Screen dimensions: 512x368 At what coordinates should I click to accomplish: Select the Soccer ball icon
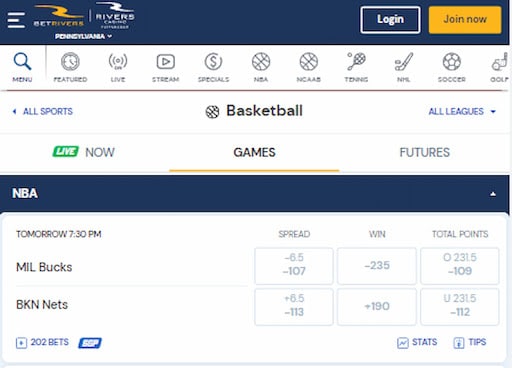tap(452, 62)
